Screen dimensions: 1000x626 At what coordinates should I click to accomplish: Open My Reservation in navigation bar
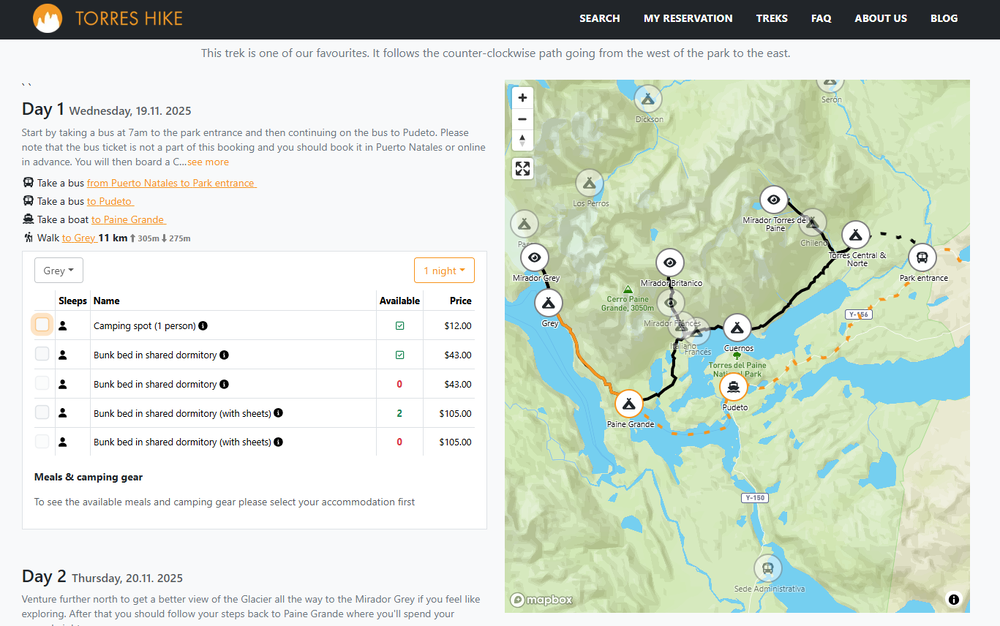point(688,18)
